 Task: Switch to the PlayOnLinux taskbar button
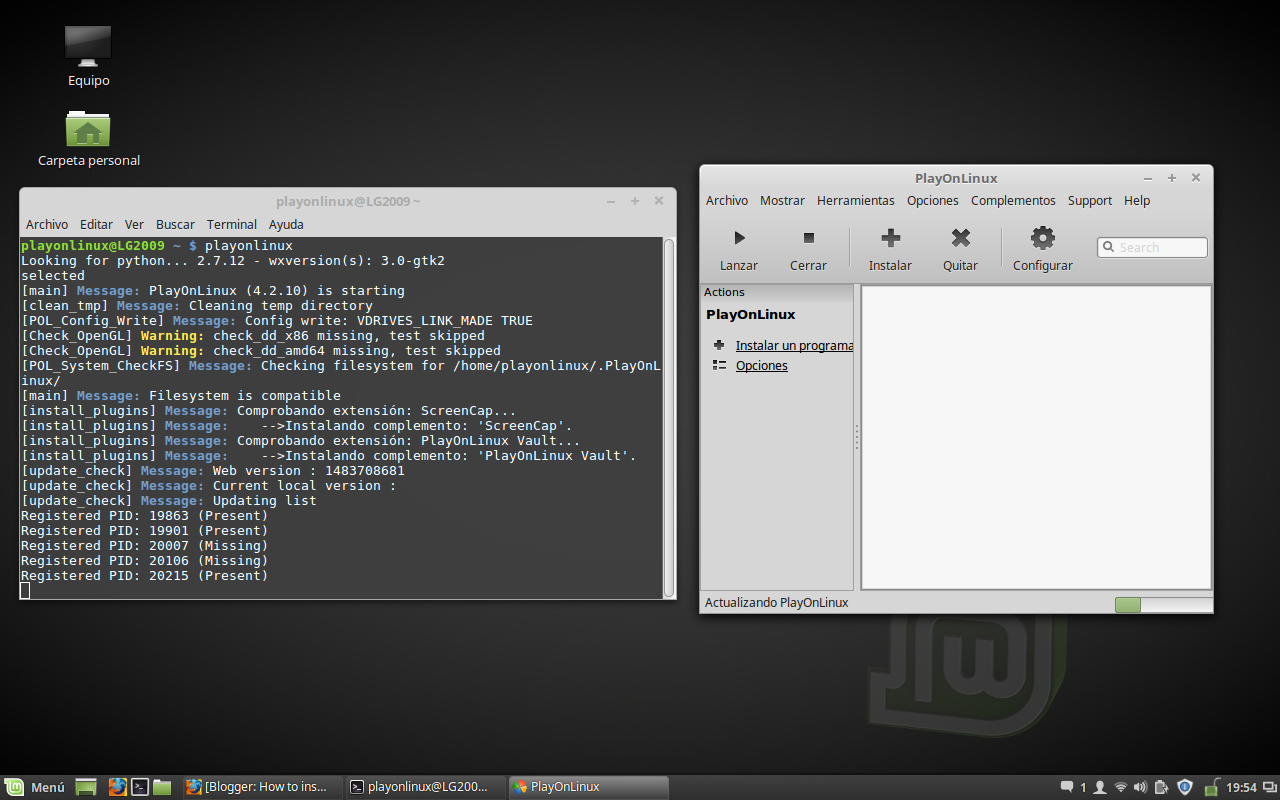[588, 787]
